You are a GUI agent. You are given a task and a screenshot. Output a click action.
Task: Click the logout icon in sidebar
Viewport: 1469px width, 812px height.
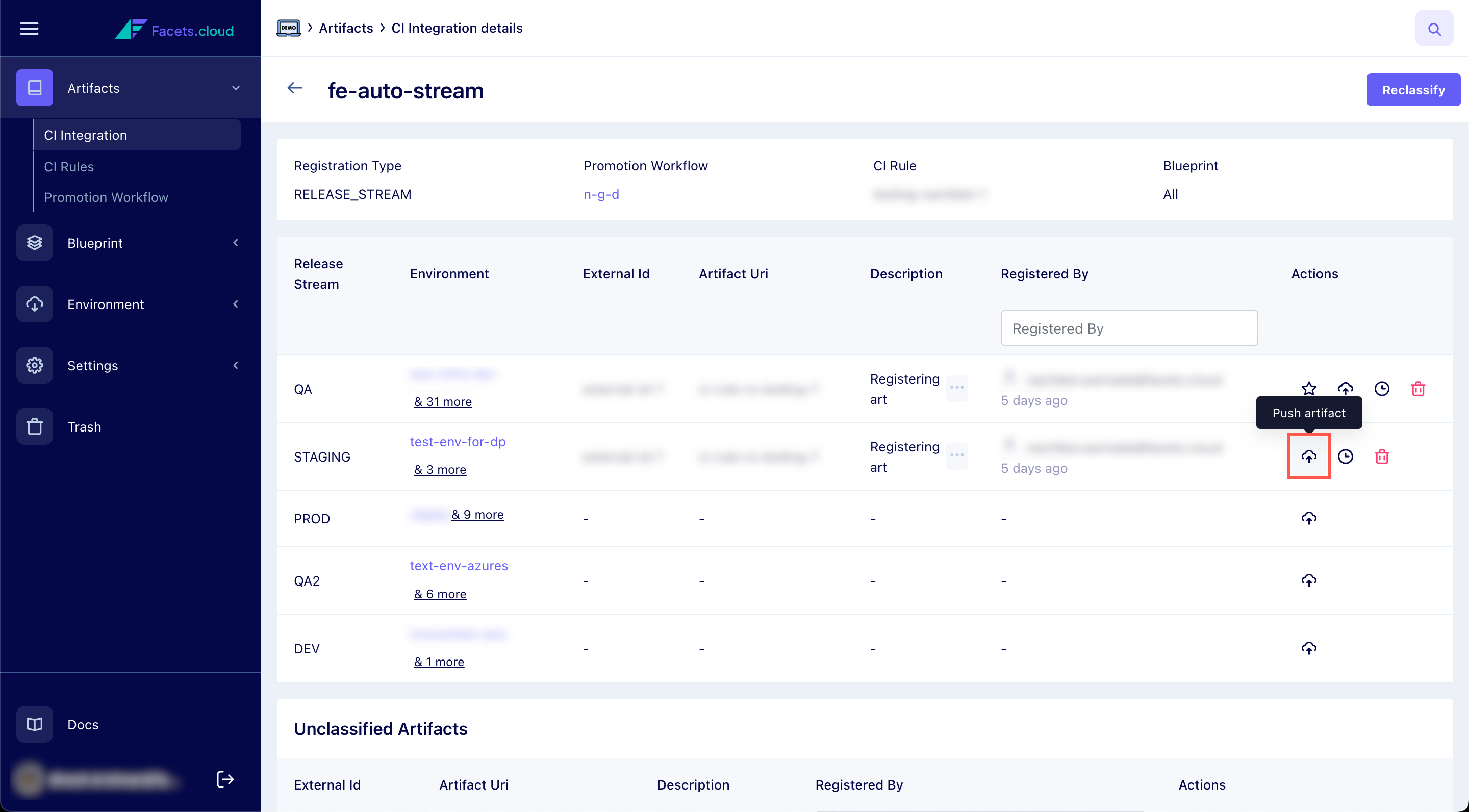click(225, 779)
